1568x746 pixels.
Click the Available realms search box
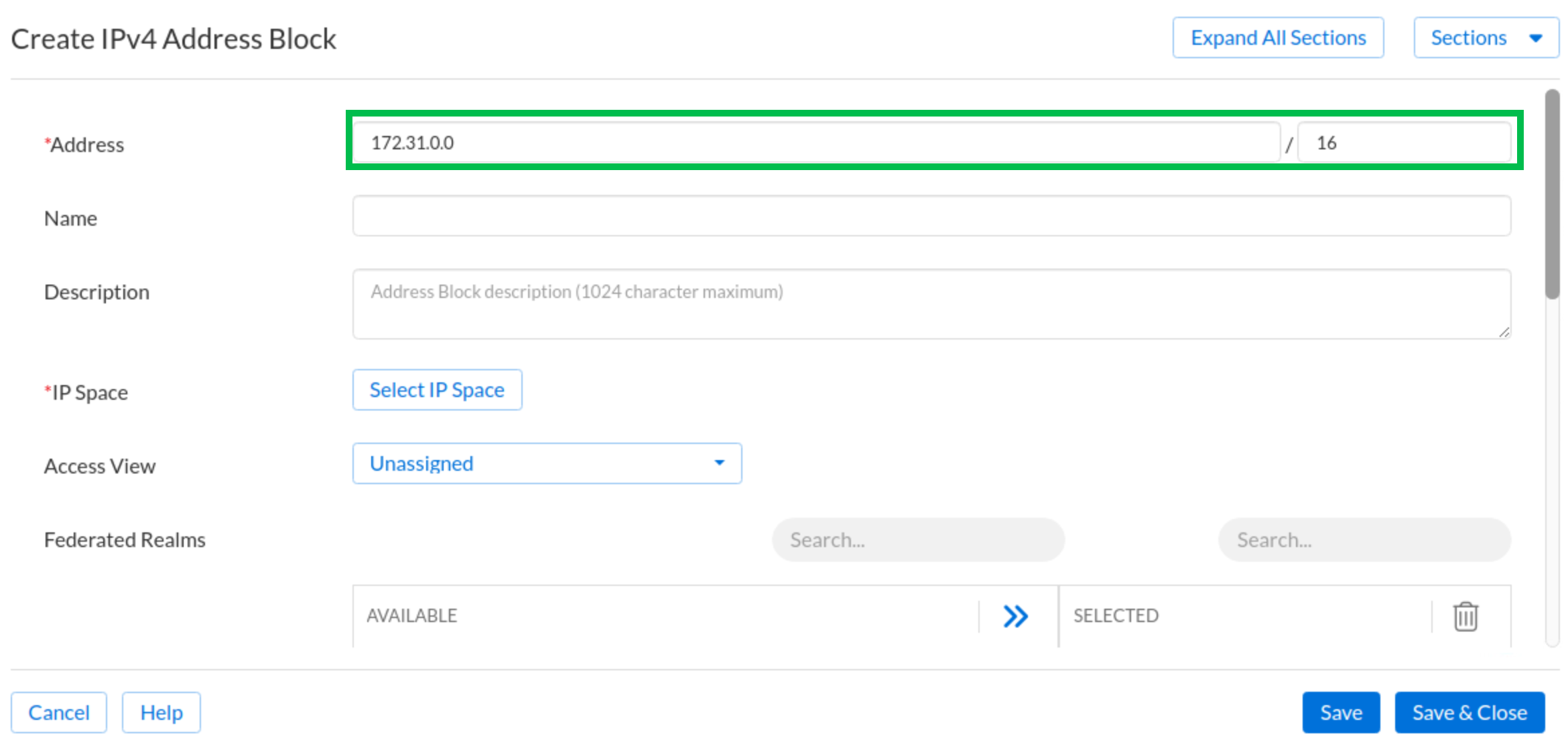[917, 540]
